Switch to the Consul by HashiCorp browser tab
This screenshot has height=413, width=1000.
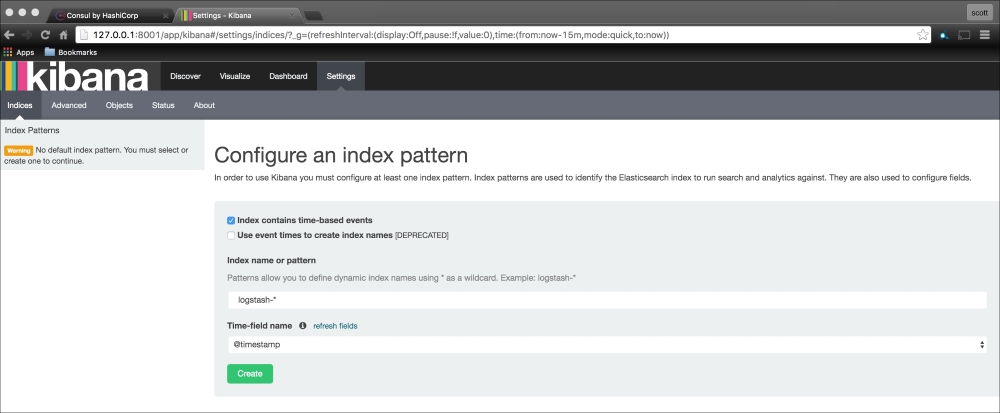(x=108, y=16)
